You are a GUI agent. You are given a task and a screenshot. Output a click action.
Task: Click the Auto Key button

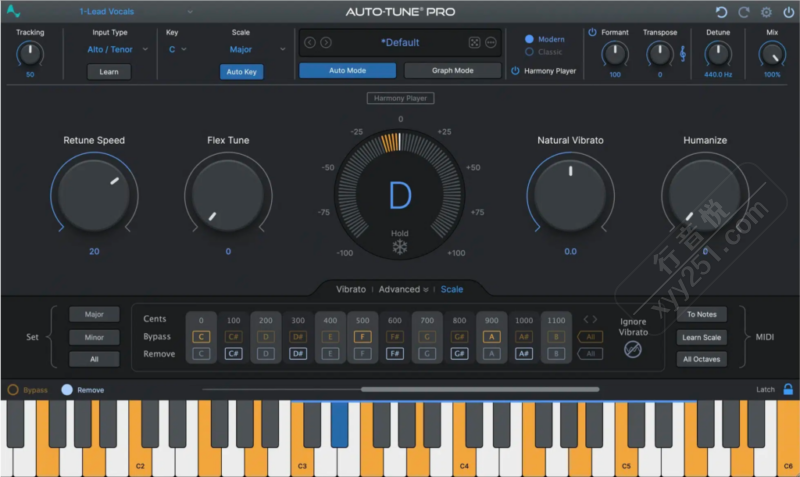(241, 71)
